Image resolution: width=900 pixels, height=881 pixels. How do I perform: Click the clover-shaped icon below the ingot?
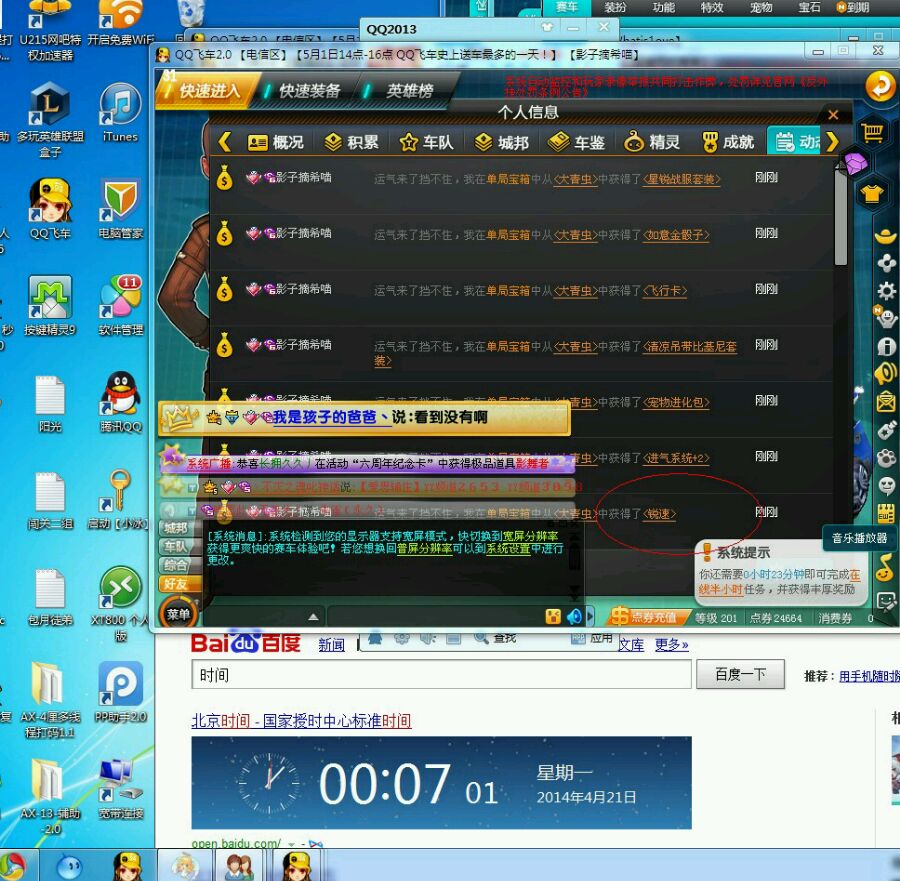886,262
